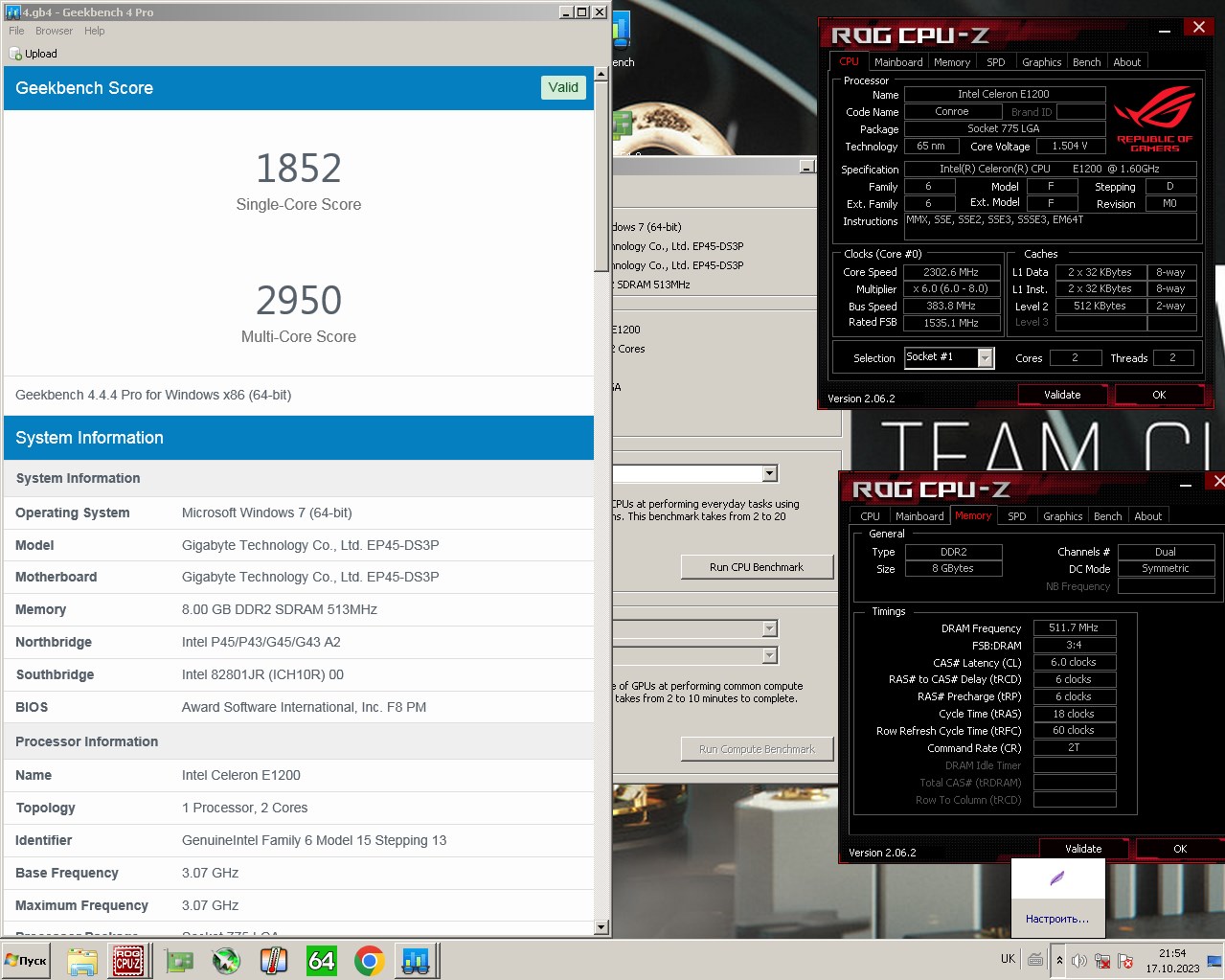Collapse the hidden tray icons chevron
1225x980 pixels.
[1059, 960]
